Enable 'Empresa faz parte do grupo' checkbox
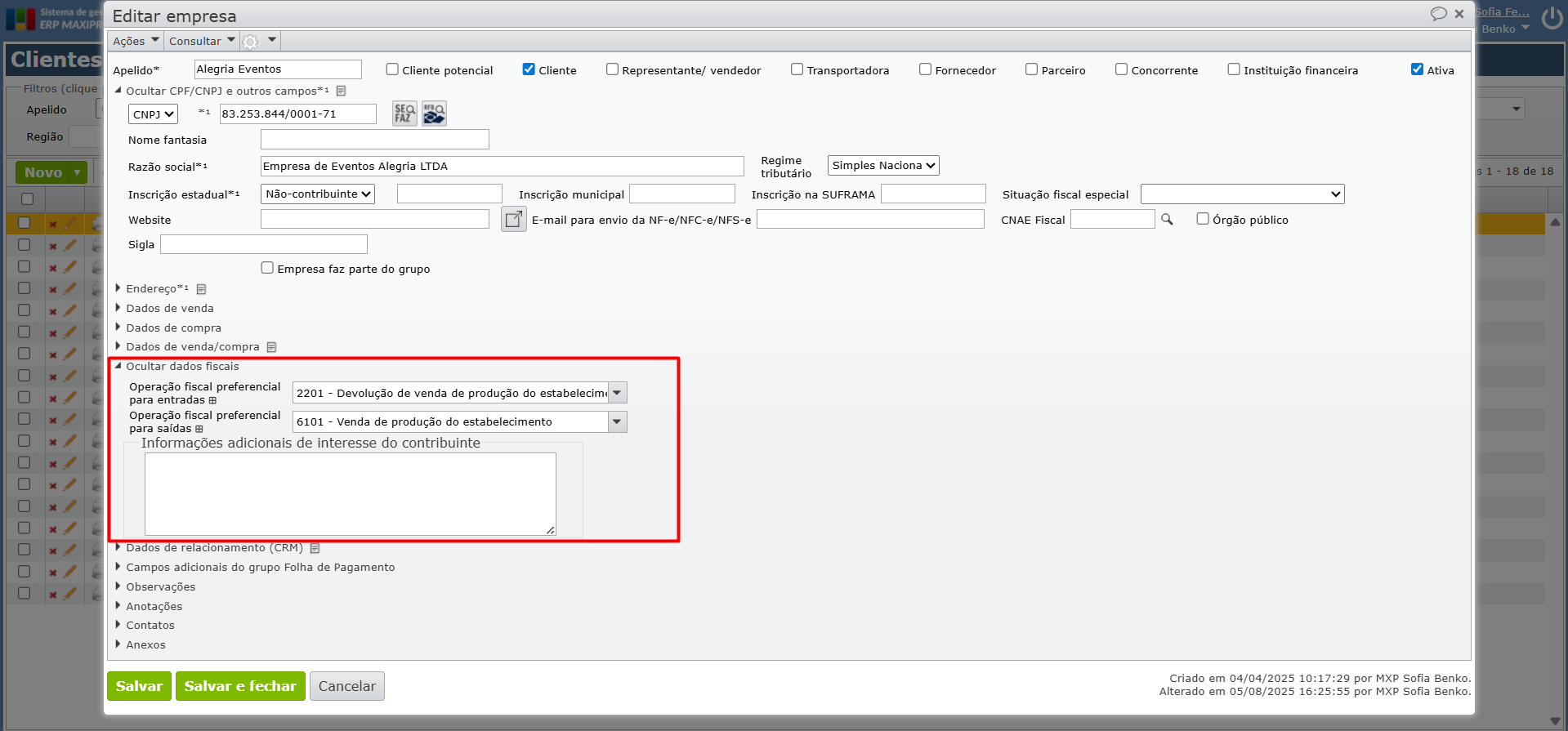The height and width of the screenshot is (731, 1568). click(267, 268)
